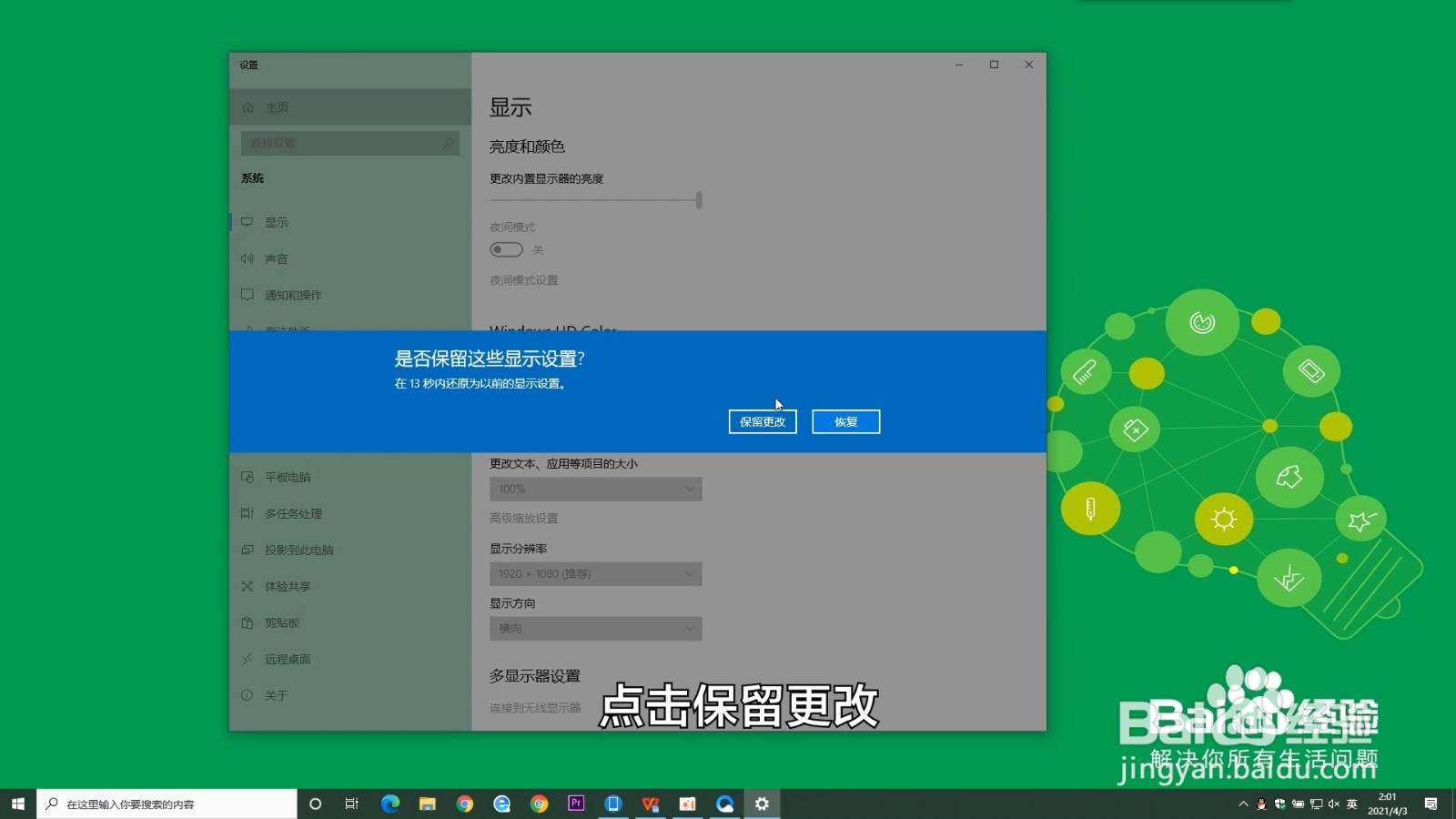Viewport: 1456px width, 819px height.
Task: Show hidden tray icons chevron
Action: 1243,804
